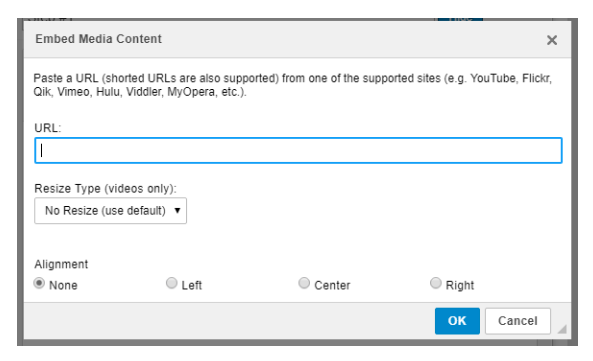Click the Cancel button

[x=518, y=321]
